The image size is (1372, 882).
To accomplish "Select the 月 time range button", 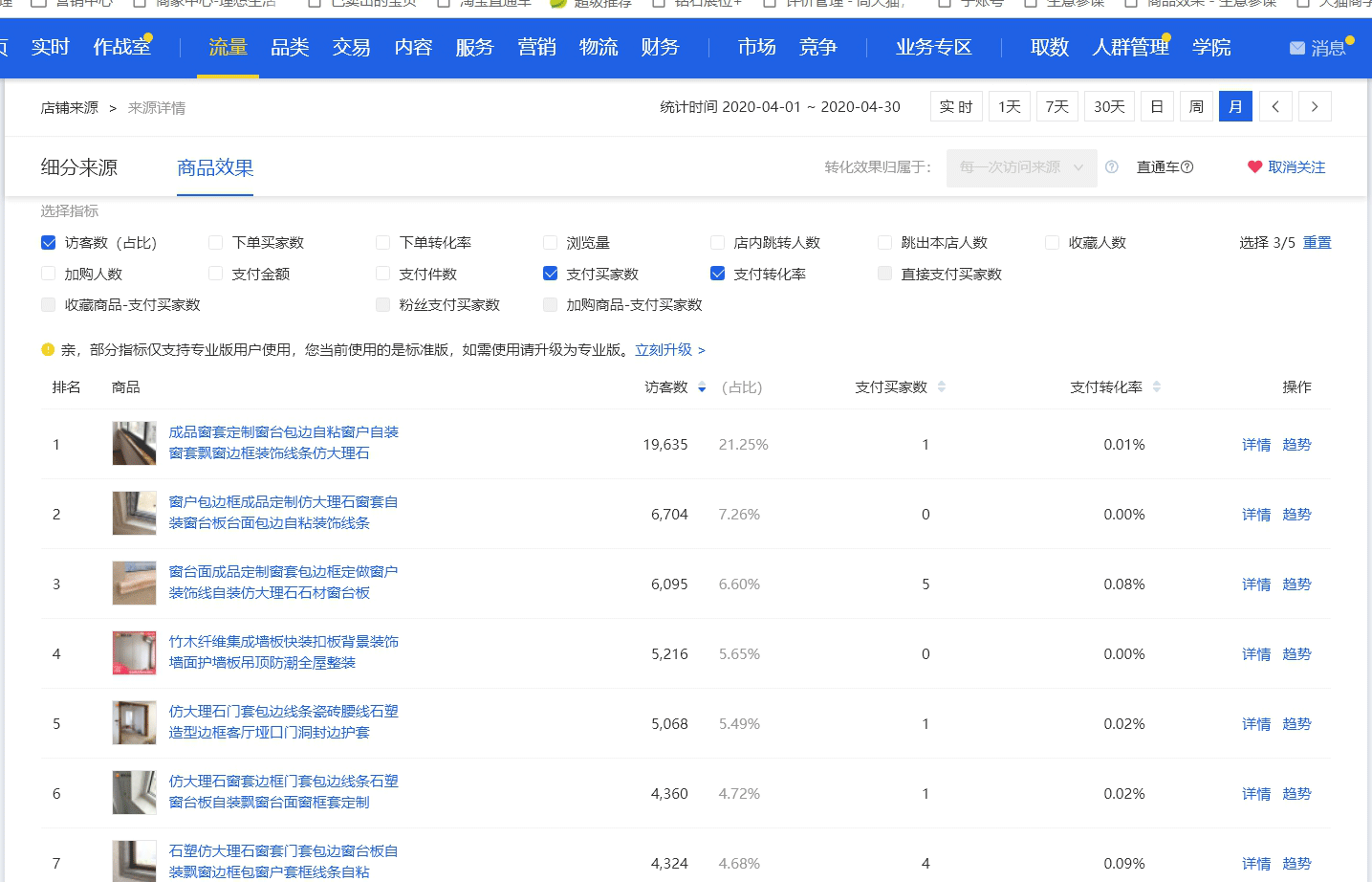I will coord(1235,106).
